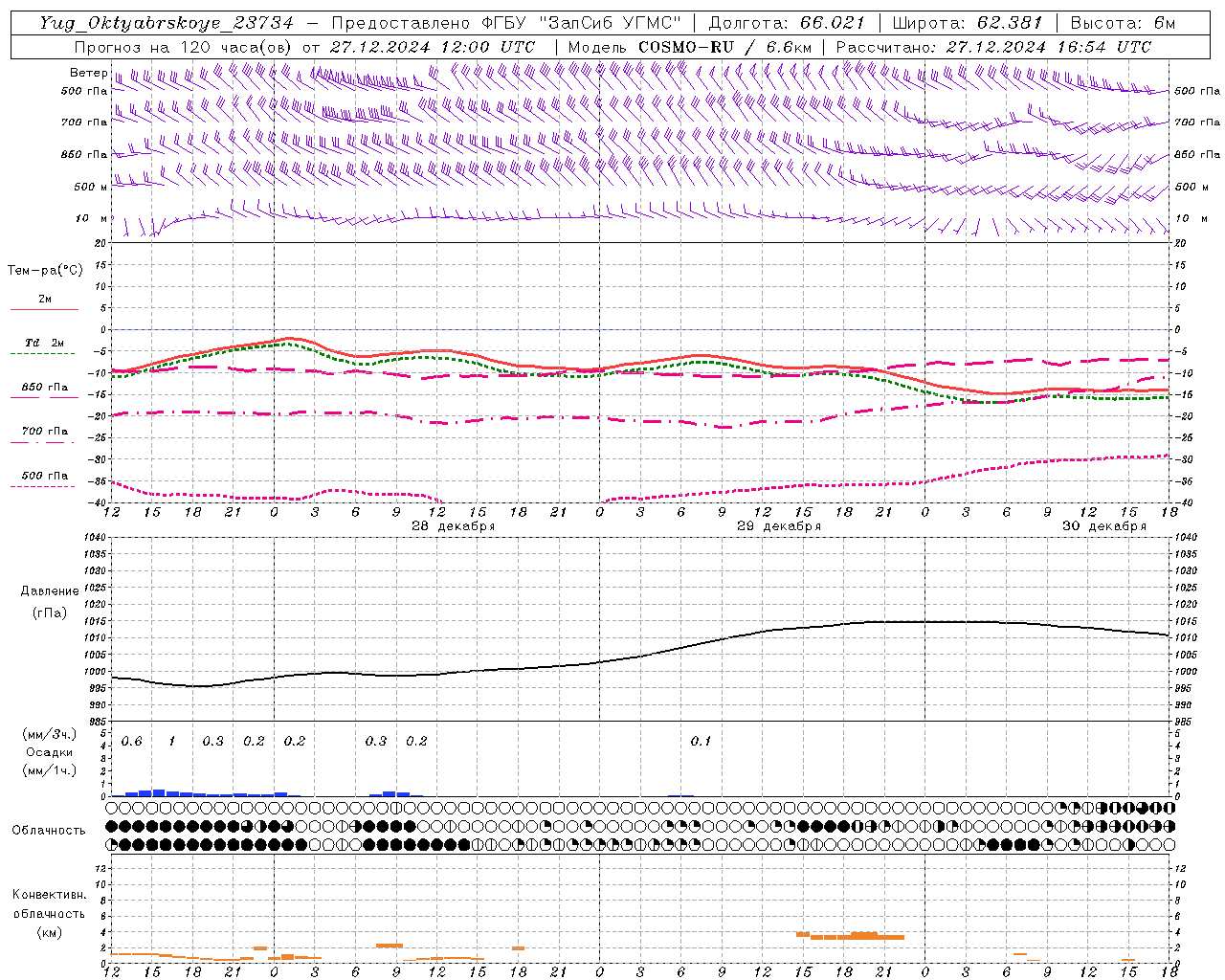The width and height of the screenshot is (1225, 980).
Task: Click the 700 гПа temperature legend dash-dot line
Action: [x=42, y=441]
